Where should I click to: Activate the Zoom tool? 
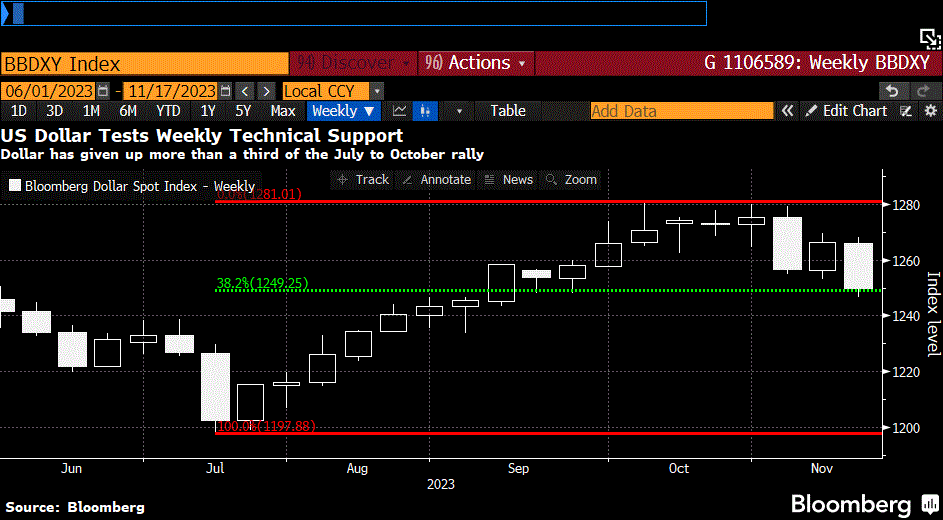(571, 179)
